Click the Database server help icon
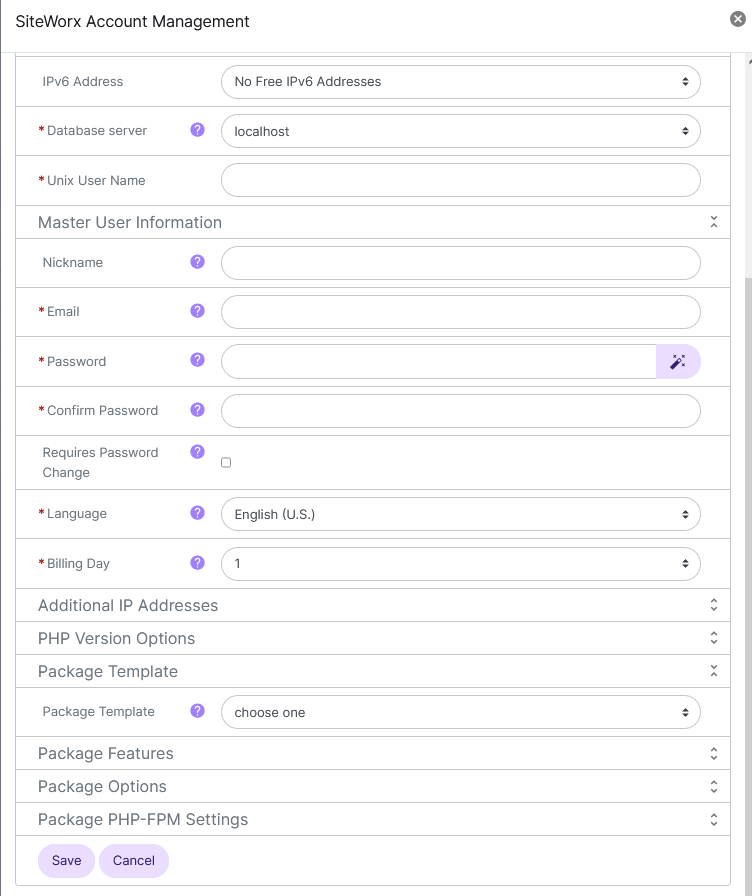 (x=197, y=130)
